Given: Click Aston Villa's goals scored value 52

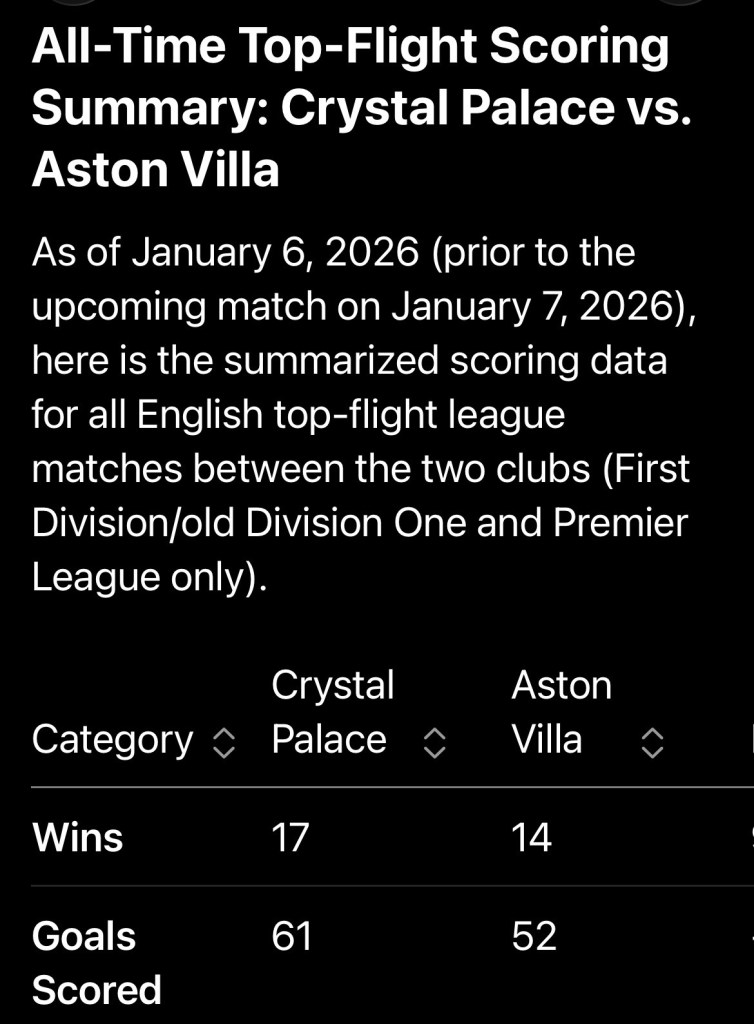Looking at the screenshot, I should tap(534, 937).
